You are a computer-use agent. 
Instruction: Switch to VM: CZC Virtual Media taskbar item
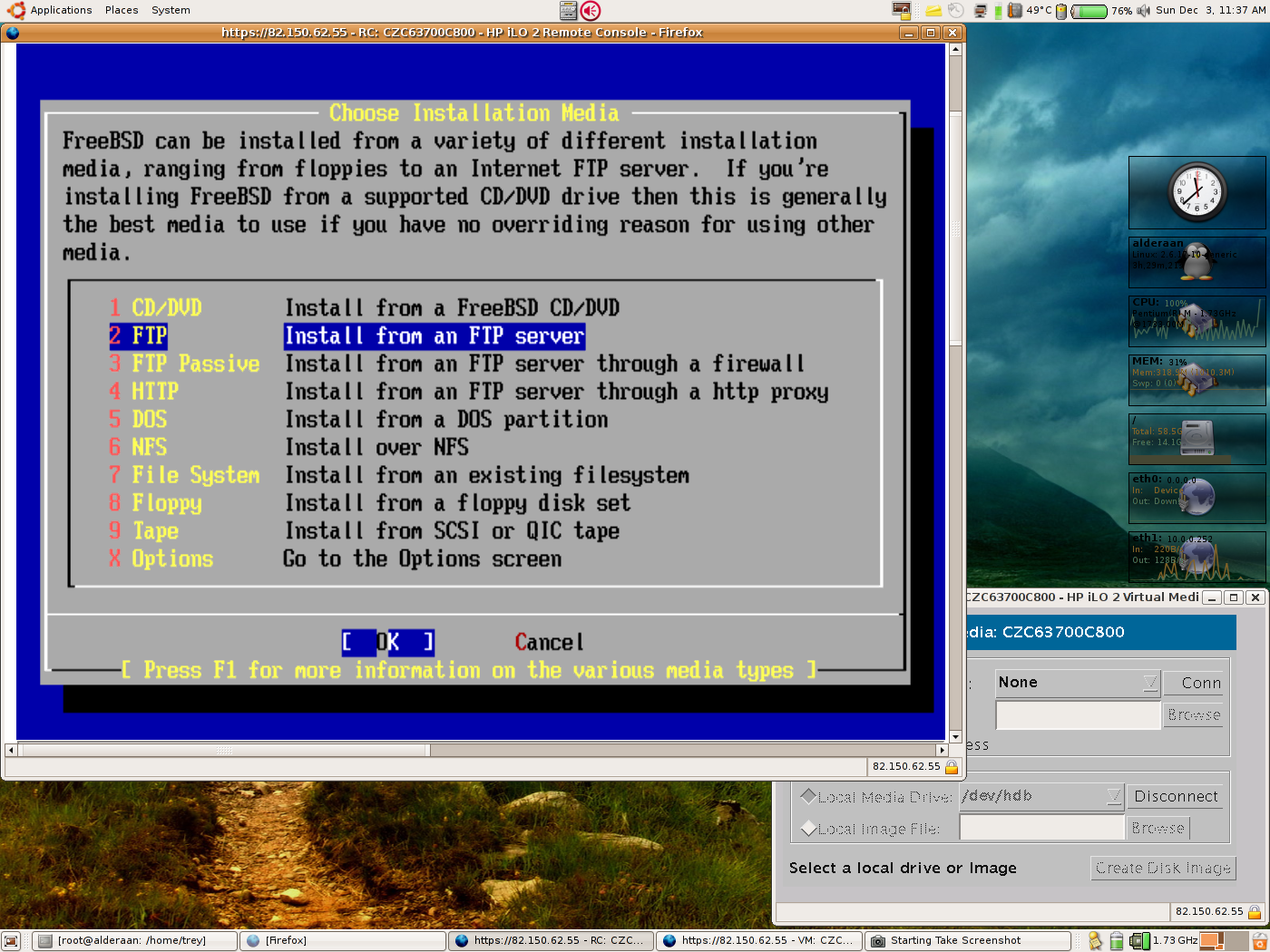pyautogui.click(x=758, y=941)
